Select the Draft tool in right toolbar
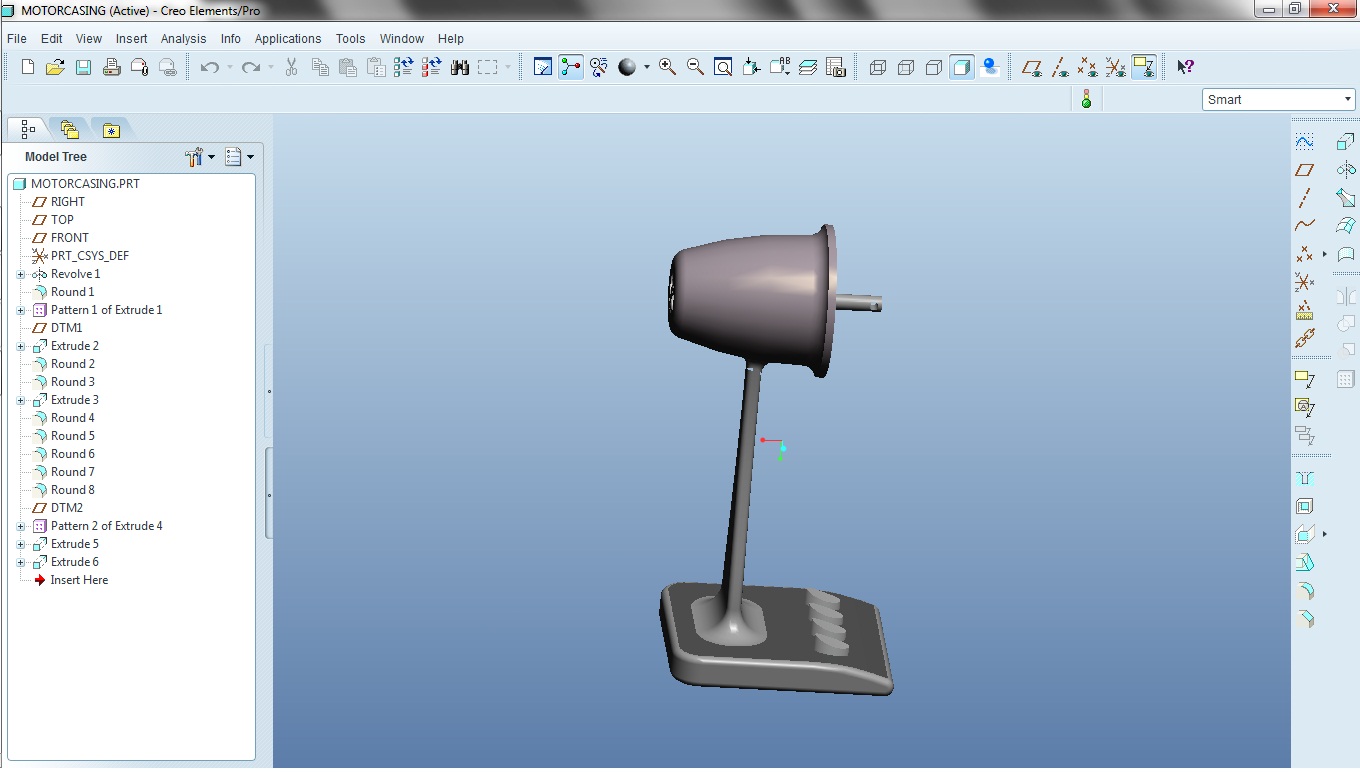This screenshot has height=772, width=1360. (x=1304, y=562)
